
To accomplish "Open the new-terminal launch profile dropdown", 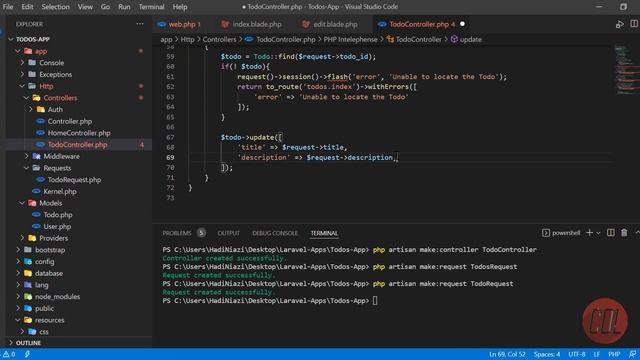I will tap(598, 233).
